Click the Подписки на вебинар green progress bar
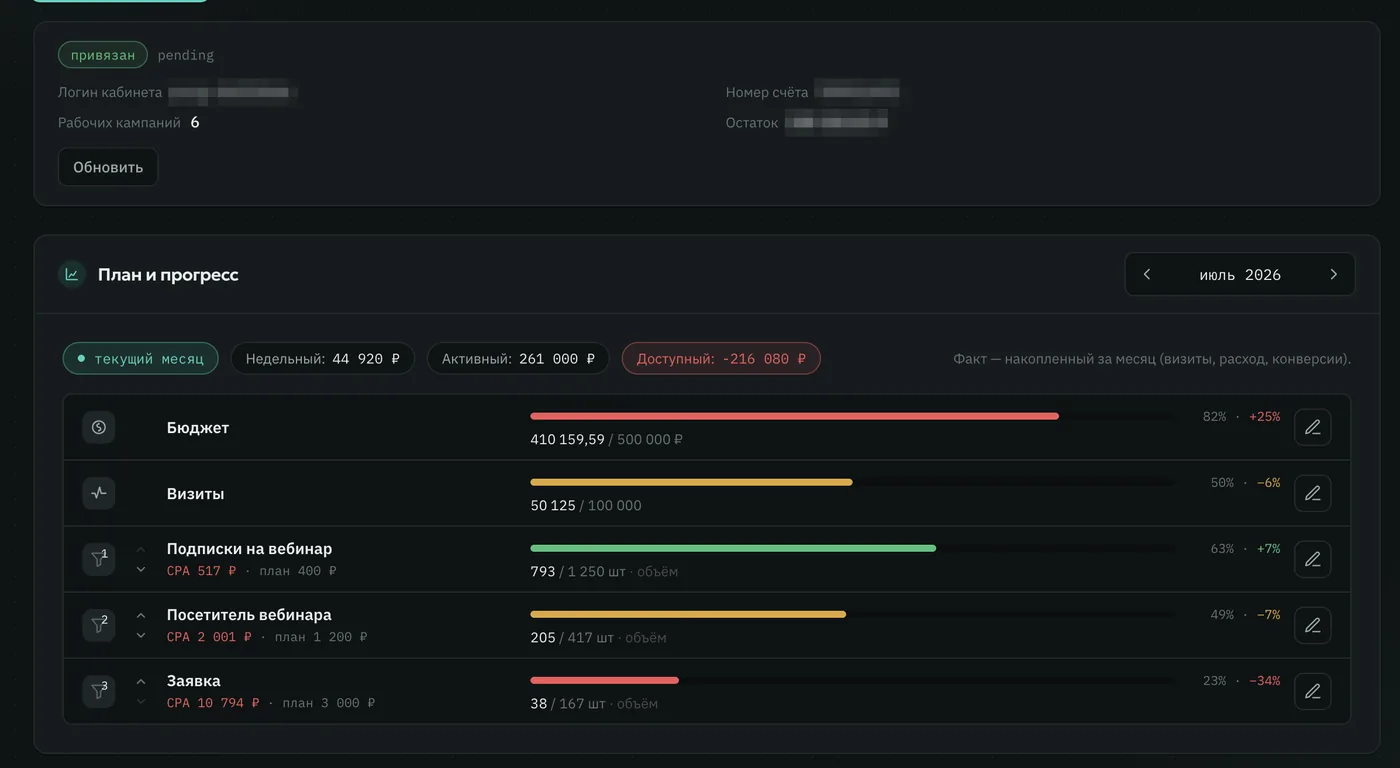This screenshot has height=768, width=1400. (x=733, y=548)
